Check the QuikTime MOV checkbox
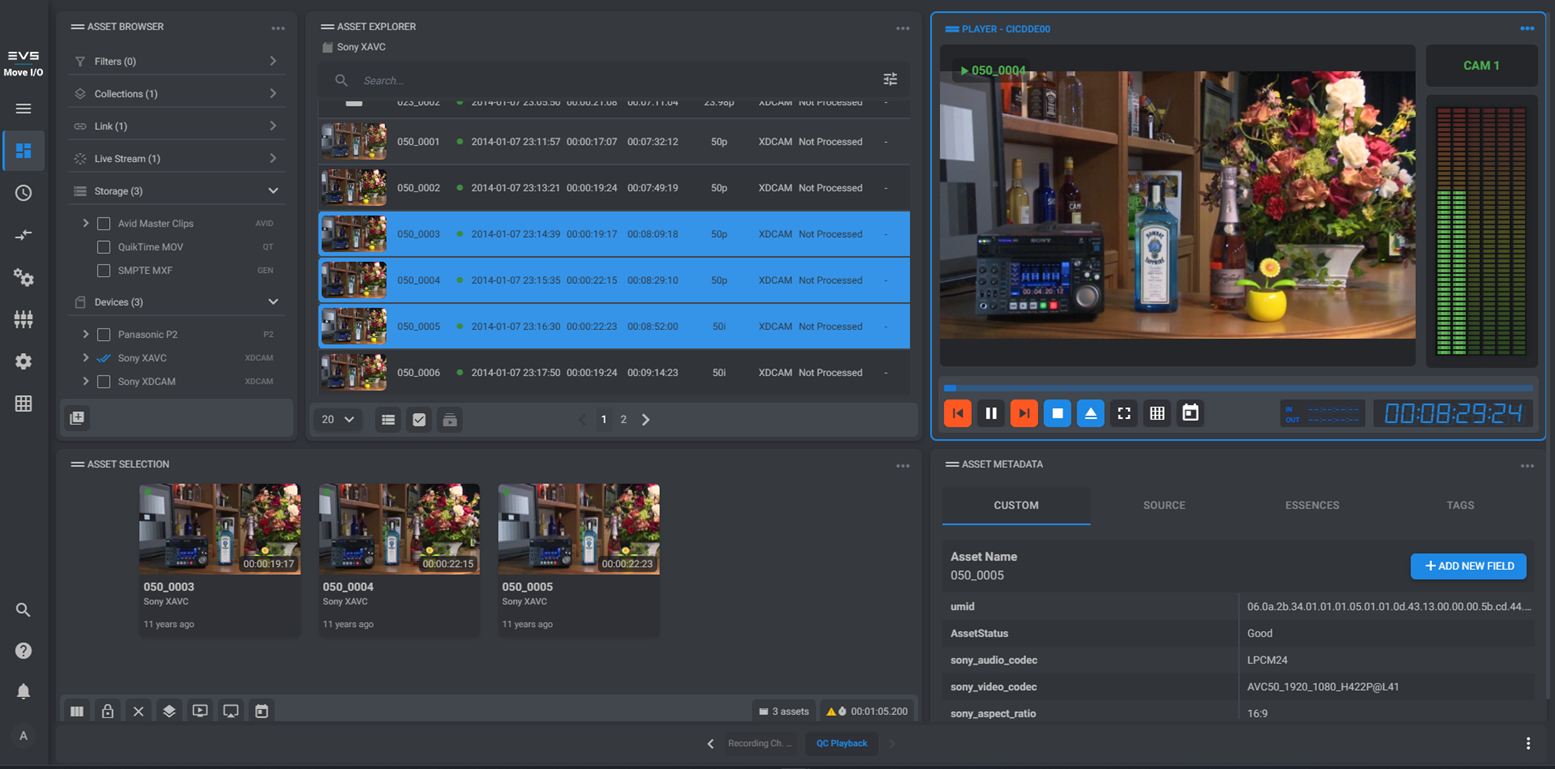 tap(103, 247)
